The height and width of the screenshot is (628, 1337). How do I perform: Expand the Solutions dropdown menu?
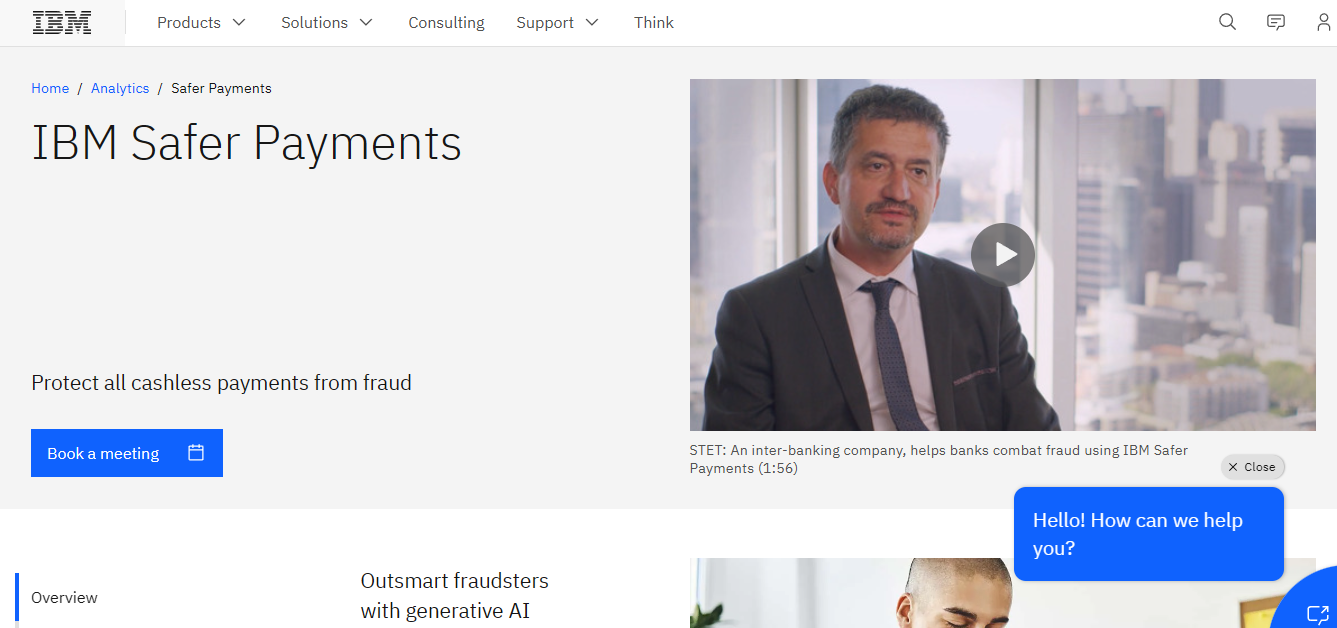[327, 22]
